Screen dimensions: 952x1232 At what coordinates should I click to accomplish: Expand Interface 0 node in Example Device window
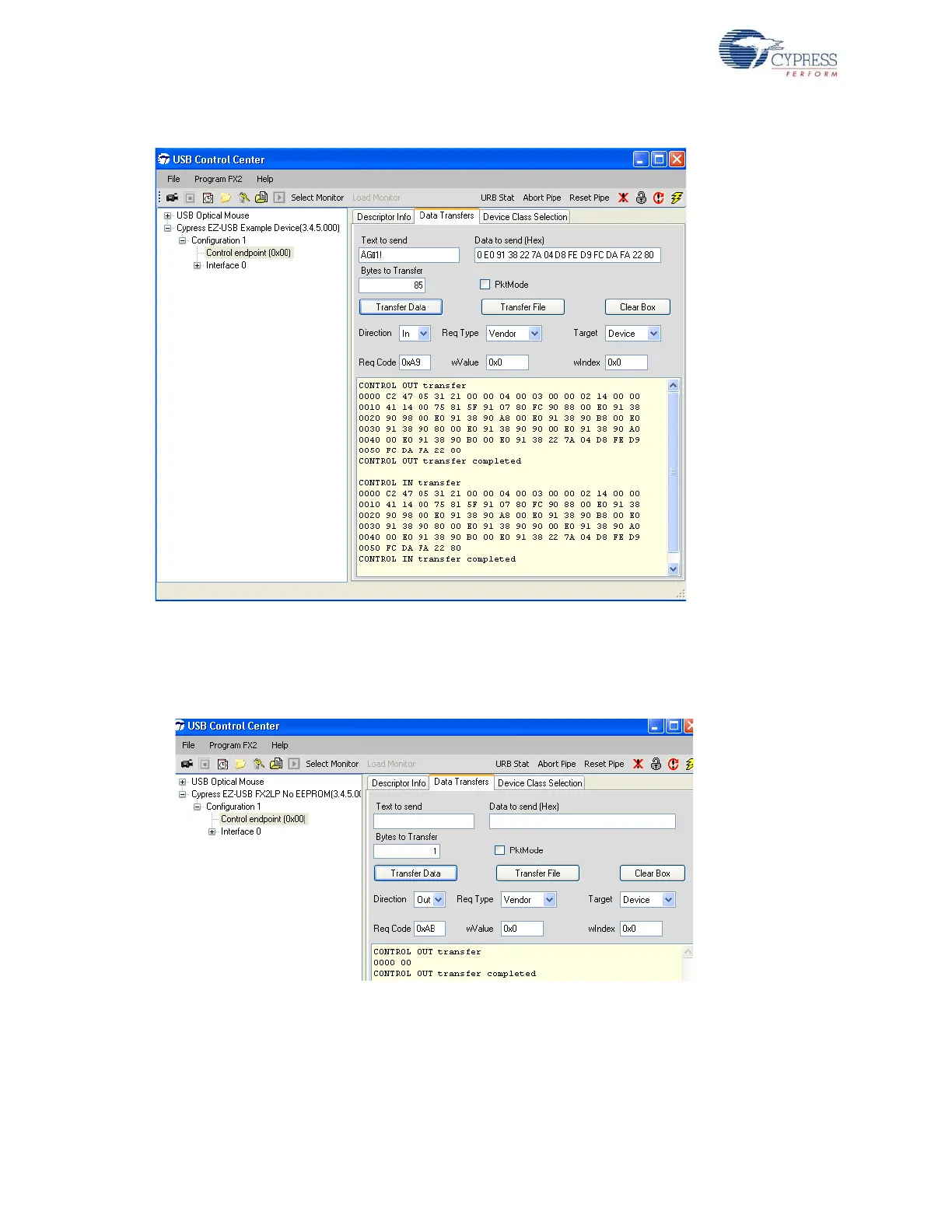tap(197, 265)
